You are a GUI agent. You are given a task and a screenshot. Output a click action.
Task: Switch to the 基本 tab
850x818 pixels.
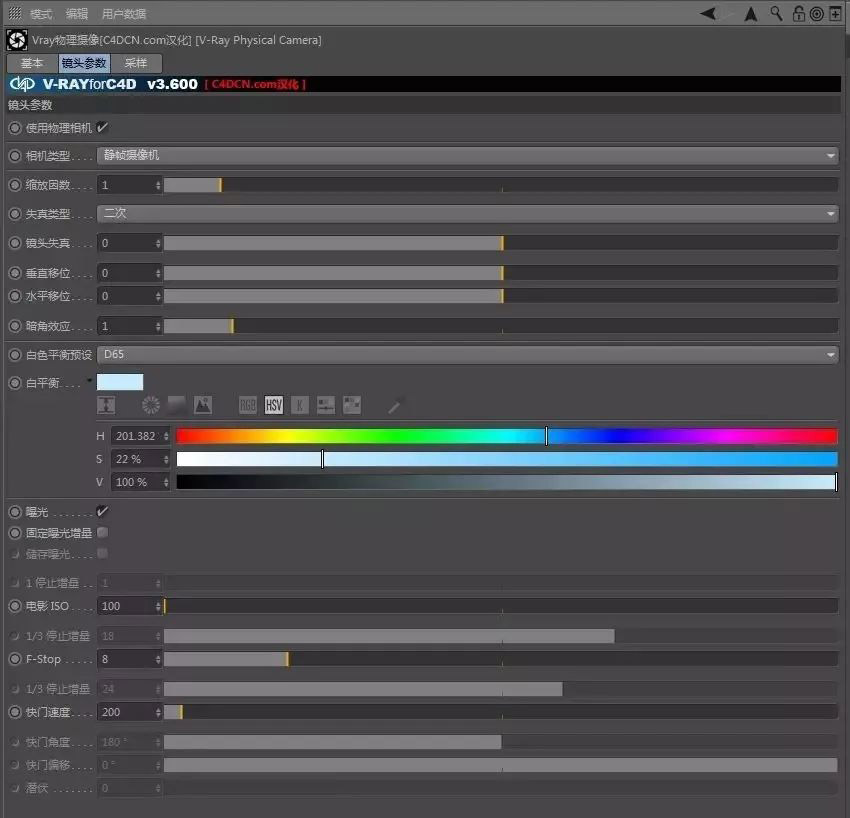(x=32, y=63)
